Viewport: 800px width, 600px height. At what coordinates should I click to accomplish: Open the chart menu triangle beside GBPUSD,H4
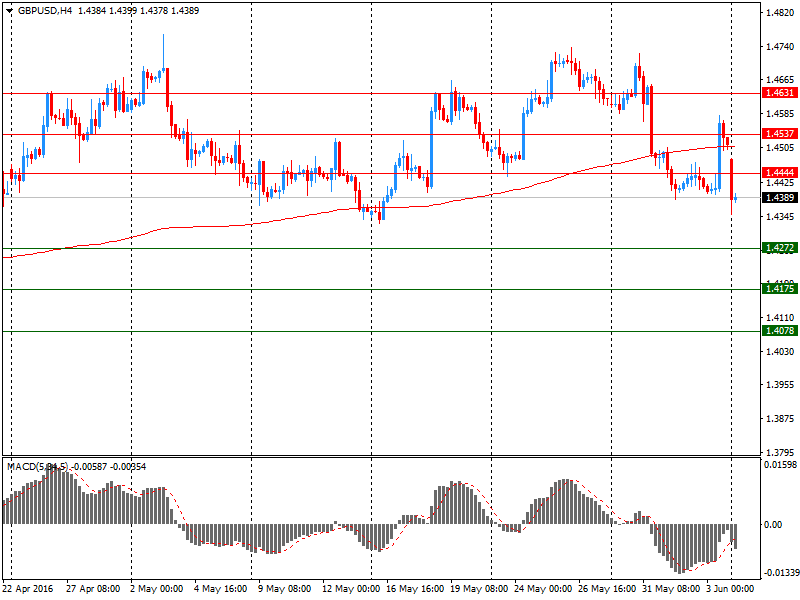[x=9, y=11]
